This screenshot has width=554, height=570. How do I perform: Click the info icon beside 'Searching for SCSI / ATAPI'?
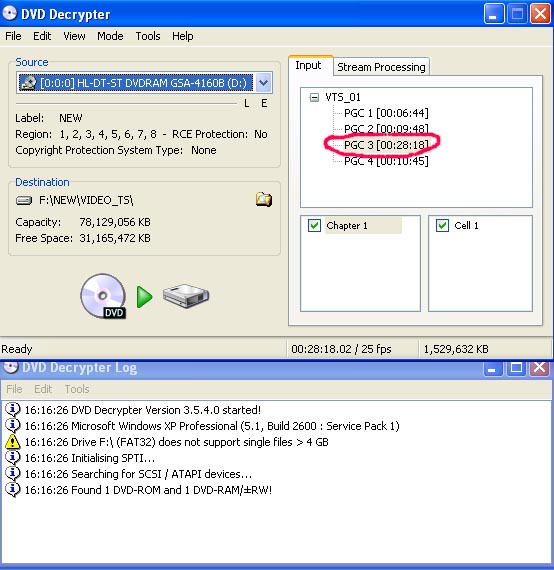13,474
